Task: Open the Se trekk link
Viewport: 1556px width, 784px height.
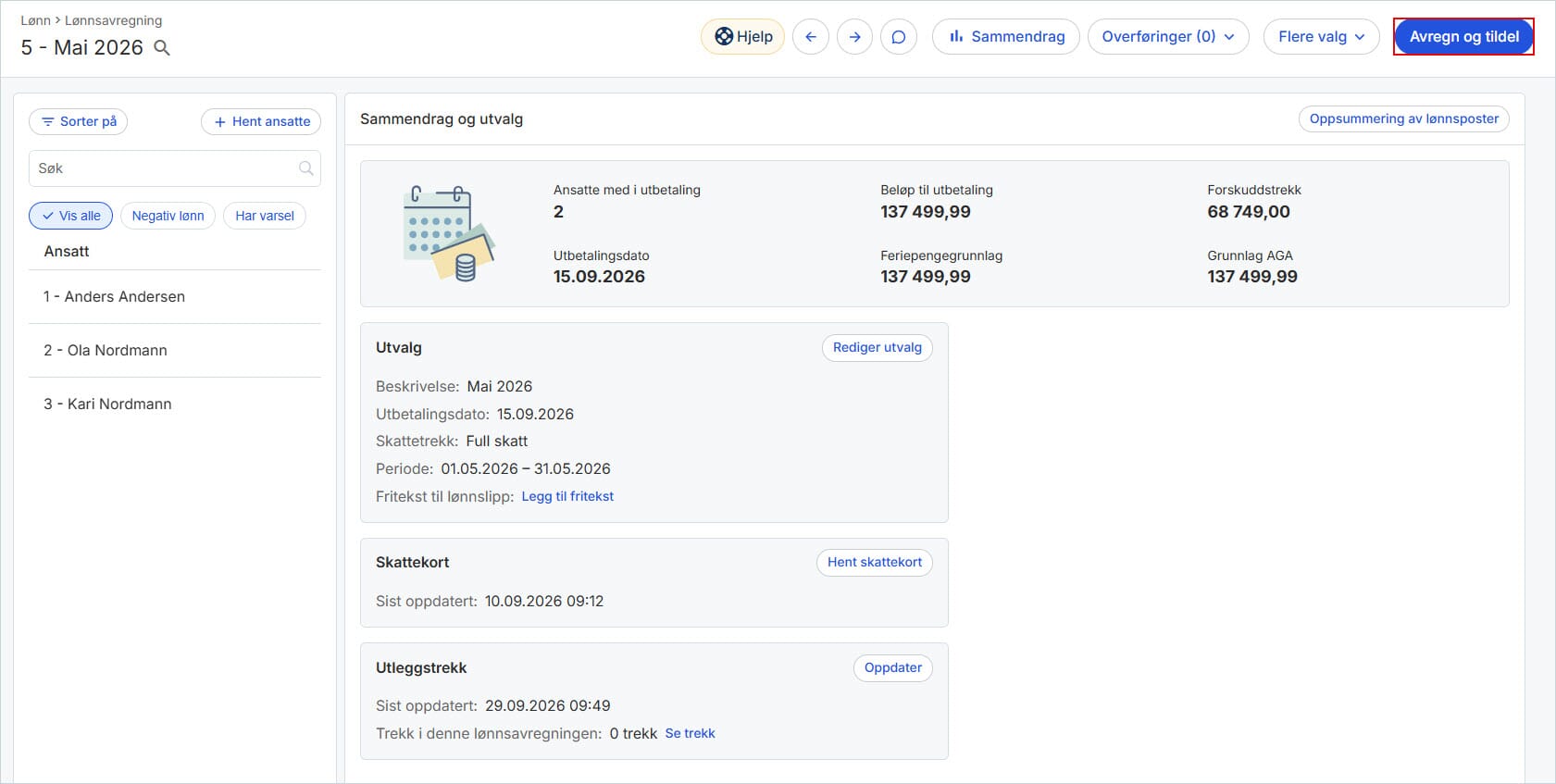Action: click(691, 734)
